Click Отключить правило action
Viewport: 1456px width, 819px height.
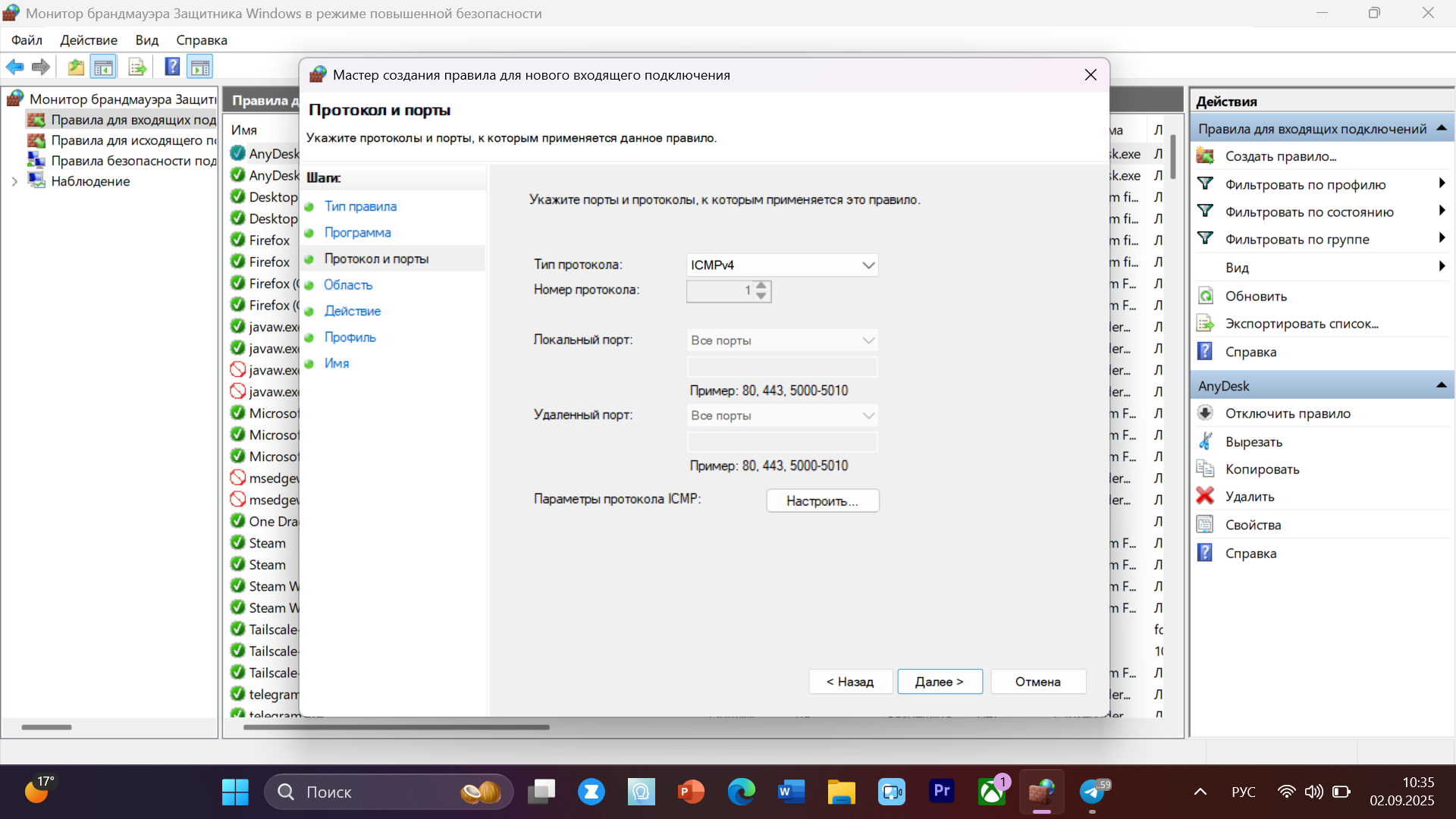click(1287, 414)
